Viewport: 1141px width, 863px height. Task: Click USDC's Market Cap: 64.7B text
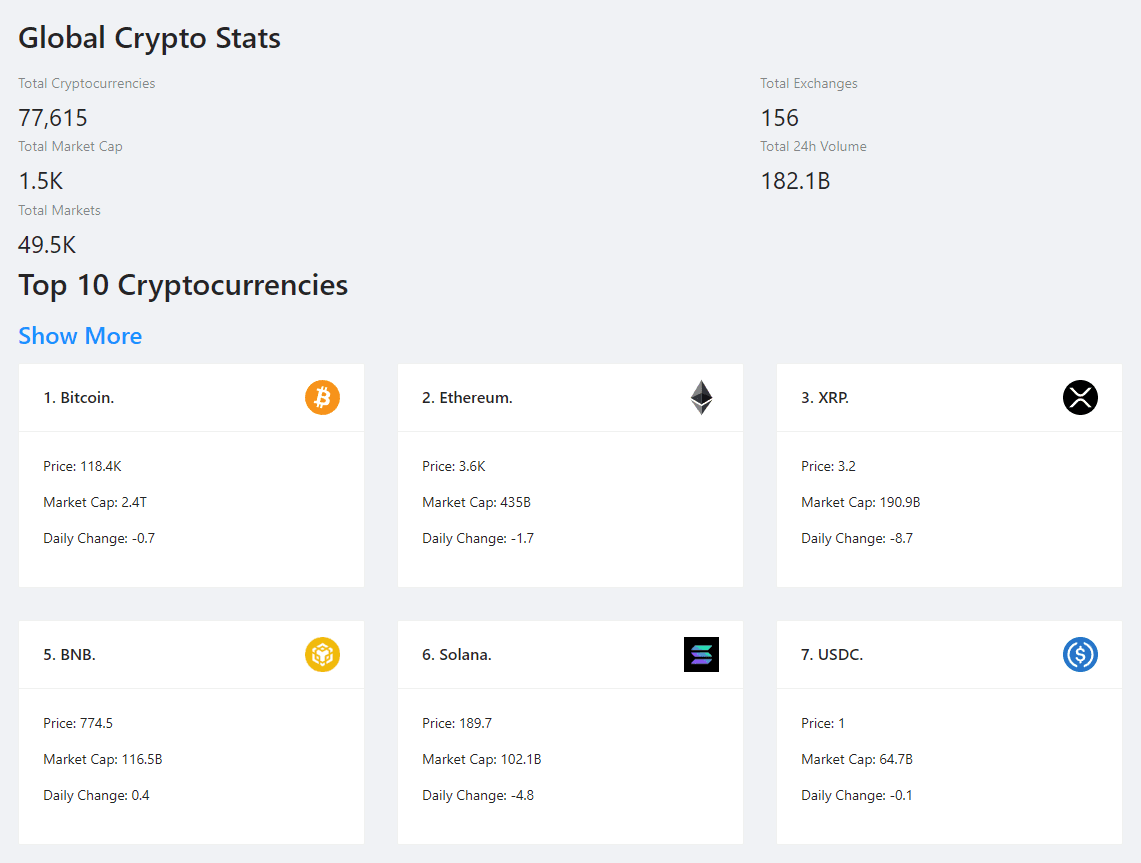tap(857, 759)
